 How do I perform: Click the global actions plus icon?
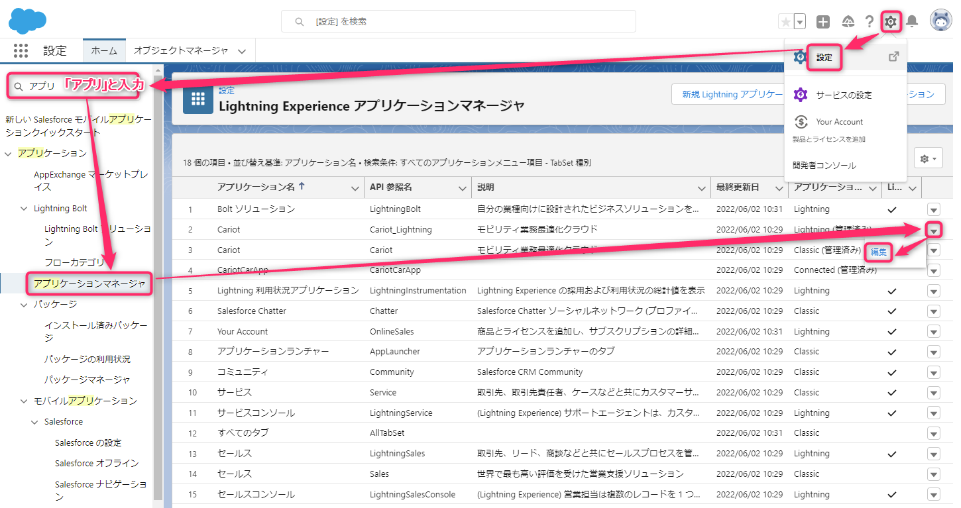click(823, 22)
